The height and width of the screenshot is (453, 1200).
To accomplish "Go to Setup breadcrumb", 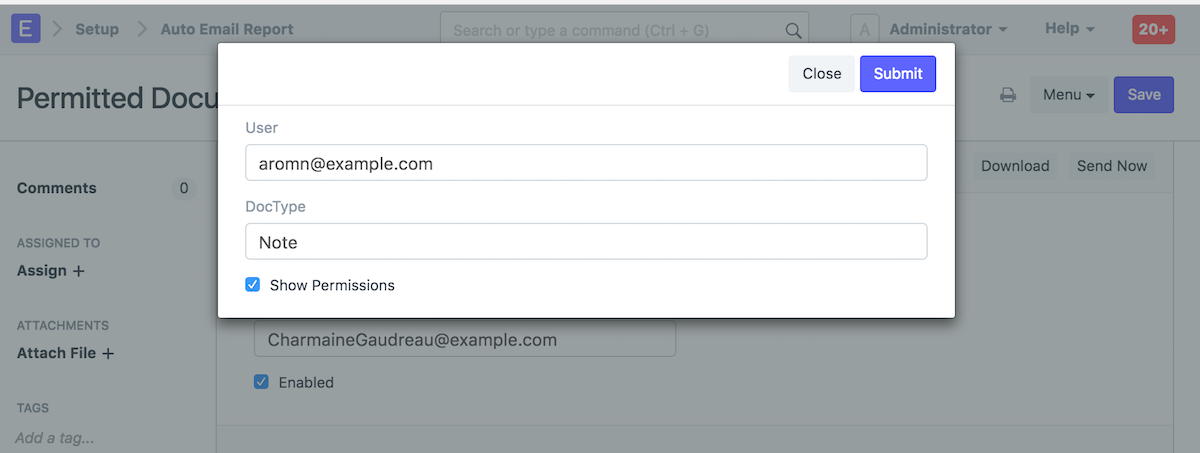I will 97,29.
